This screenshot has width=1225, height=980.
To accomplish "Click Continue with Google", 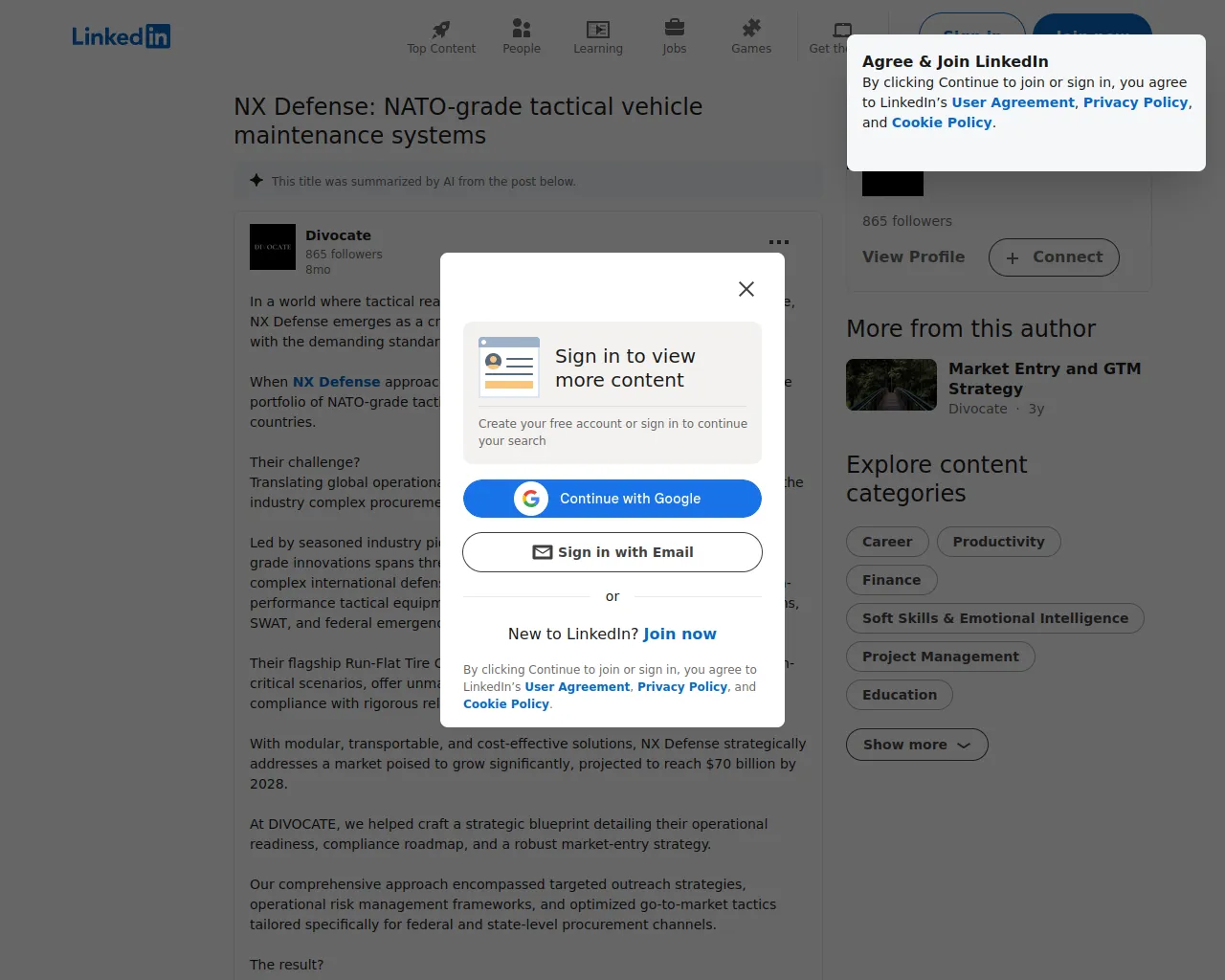I will (x=612, y=499).
